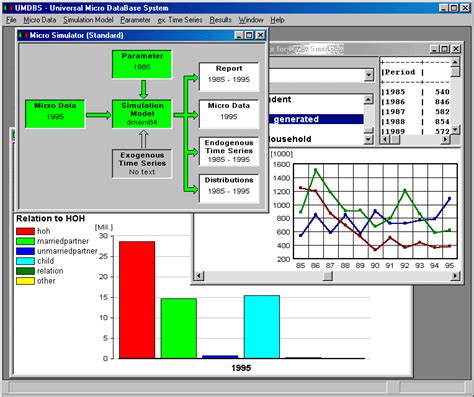Image resolution: width=474 pixels, height=397 pixels.
Task: Open the Results menu
Action: point(220,20)
